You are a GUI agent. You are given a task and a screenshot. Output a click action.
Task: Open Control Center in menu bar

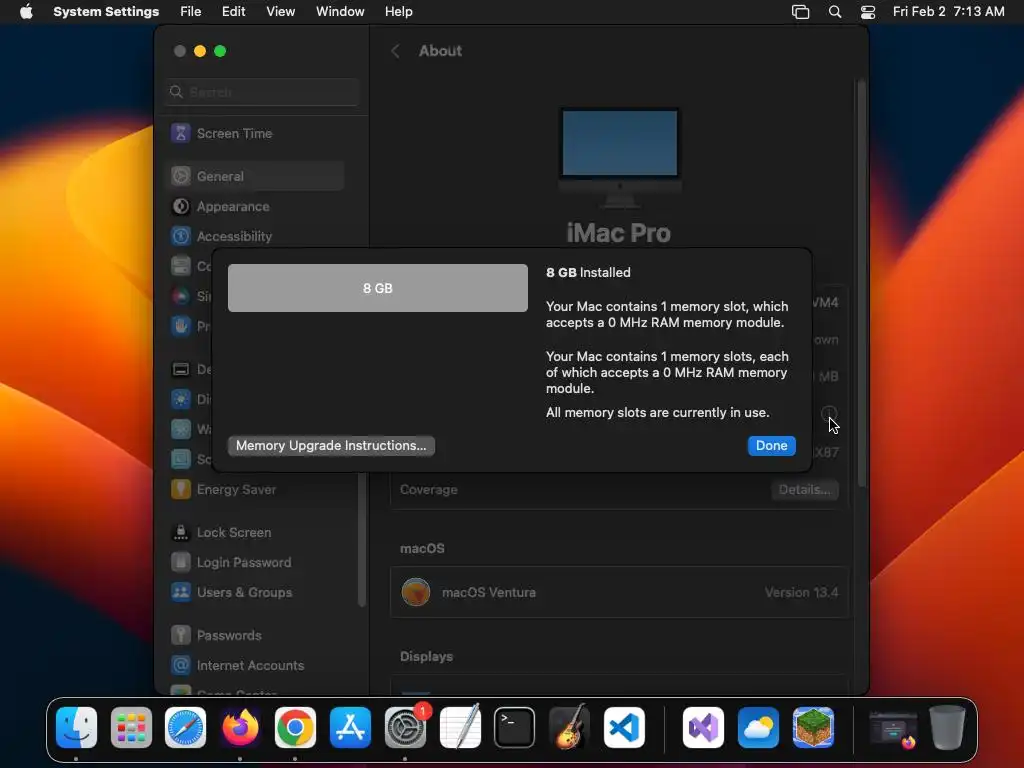(x=868, y=12)
